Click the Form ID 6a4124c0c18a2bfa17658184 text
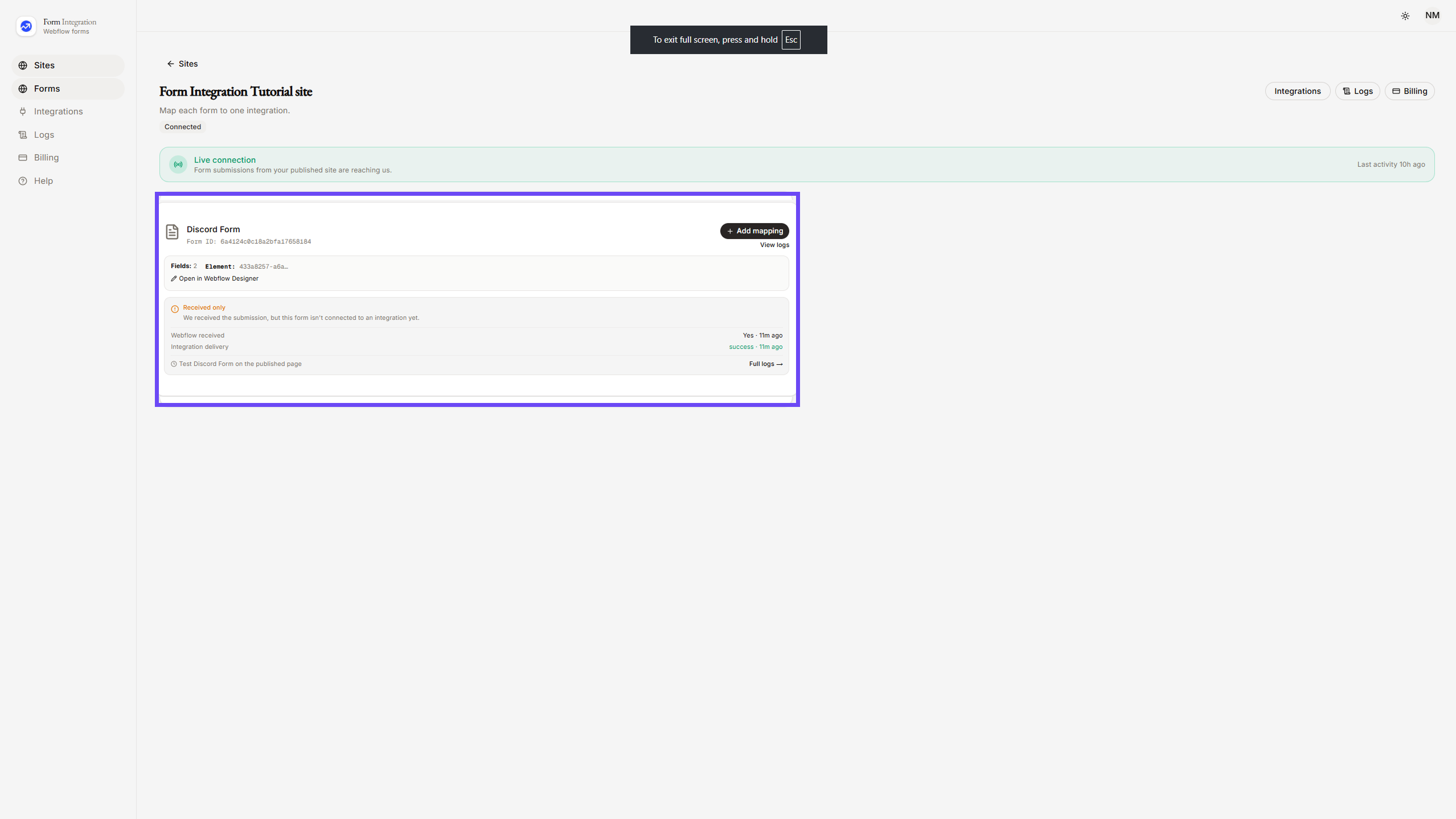Viewport: 1456px width, 819px height. point(249,242)
